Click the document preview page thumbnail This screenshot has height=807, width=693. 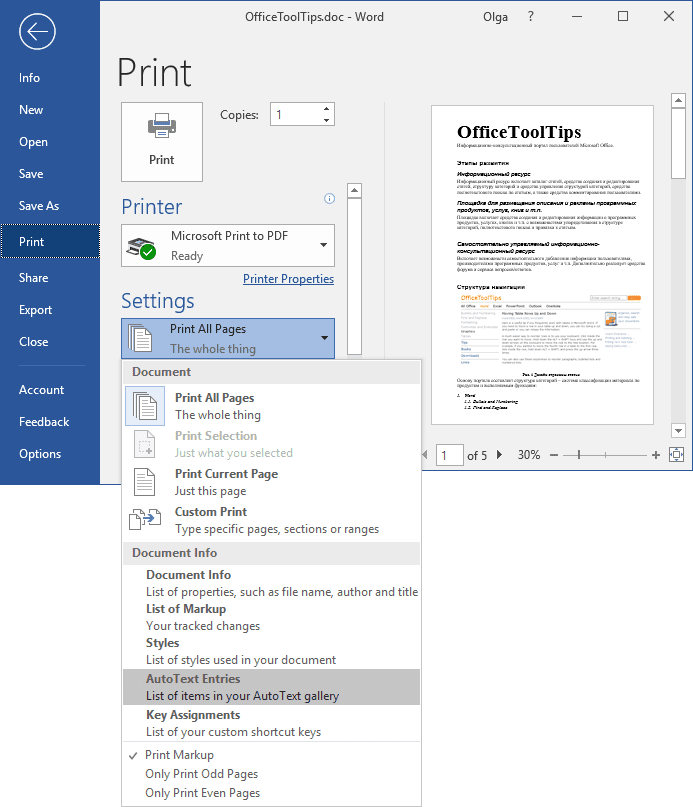coord(543,265)
